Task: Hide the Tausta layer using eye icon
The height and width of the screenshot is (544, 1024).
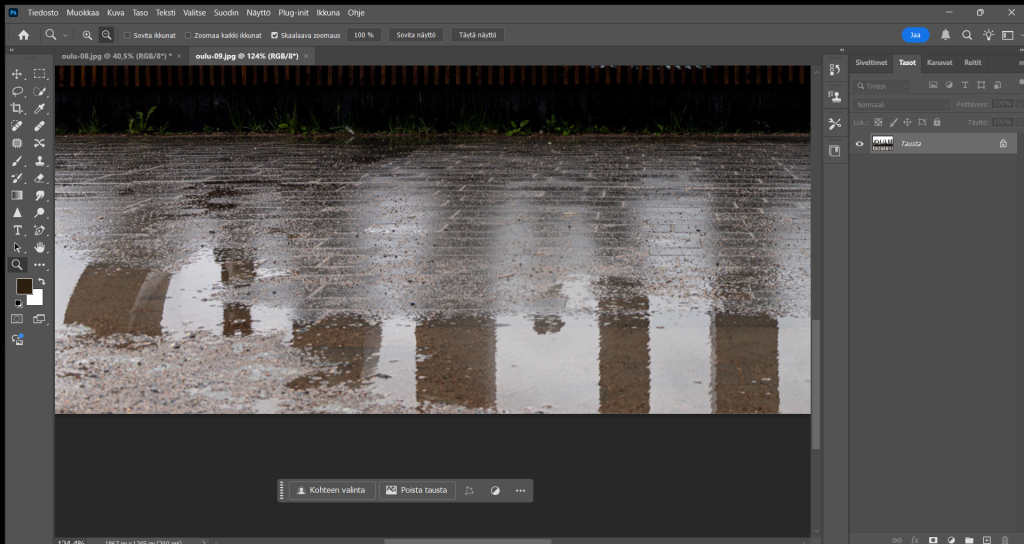Action: [859, 144]
